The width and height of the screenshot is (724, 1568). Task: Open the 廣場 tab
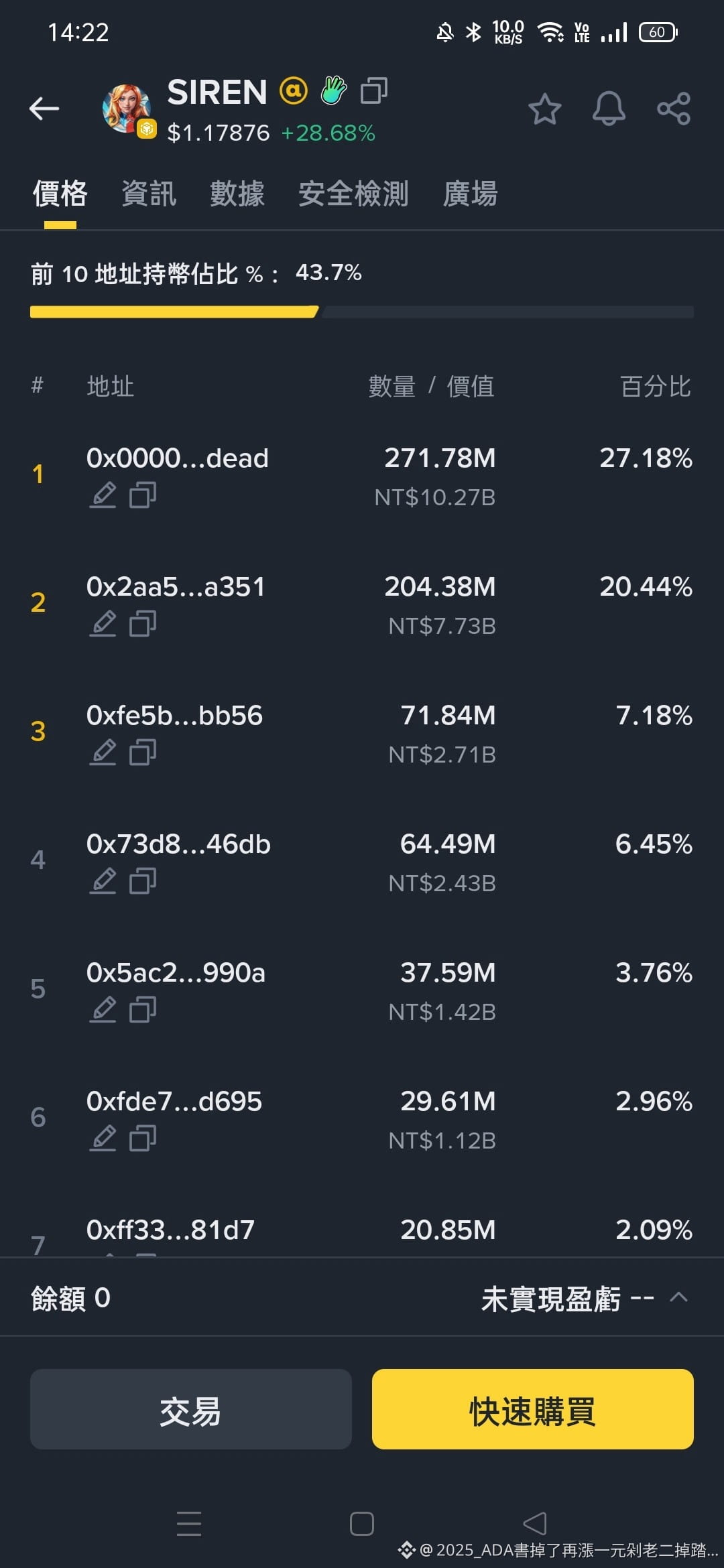tap(470, 194)
